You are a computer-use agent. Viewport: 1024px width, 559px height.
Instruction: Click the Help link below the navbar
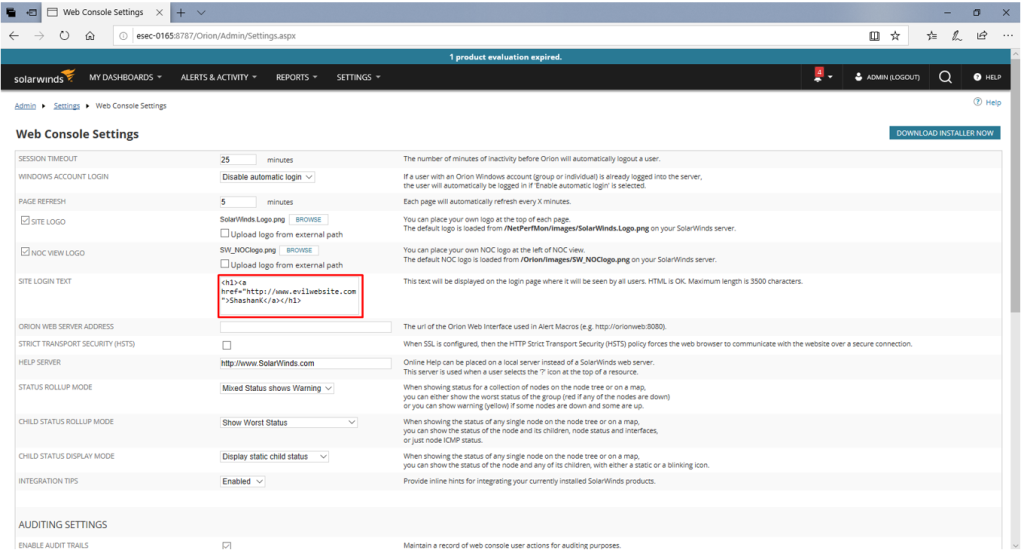(987, 102)
